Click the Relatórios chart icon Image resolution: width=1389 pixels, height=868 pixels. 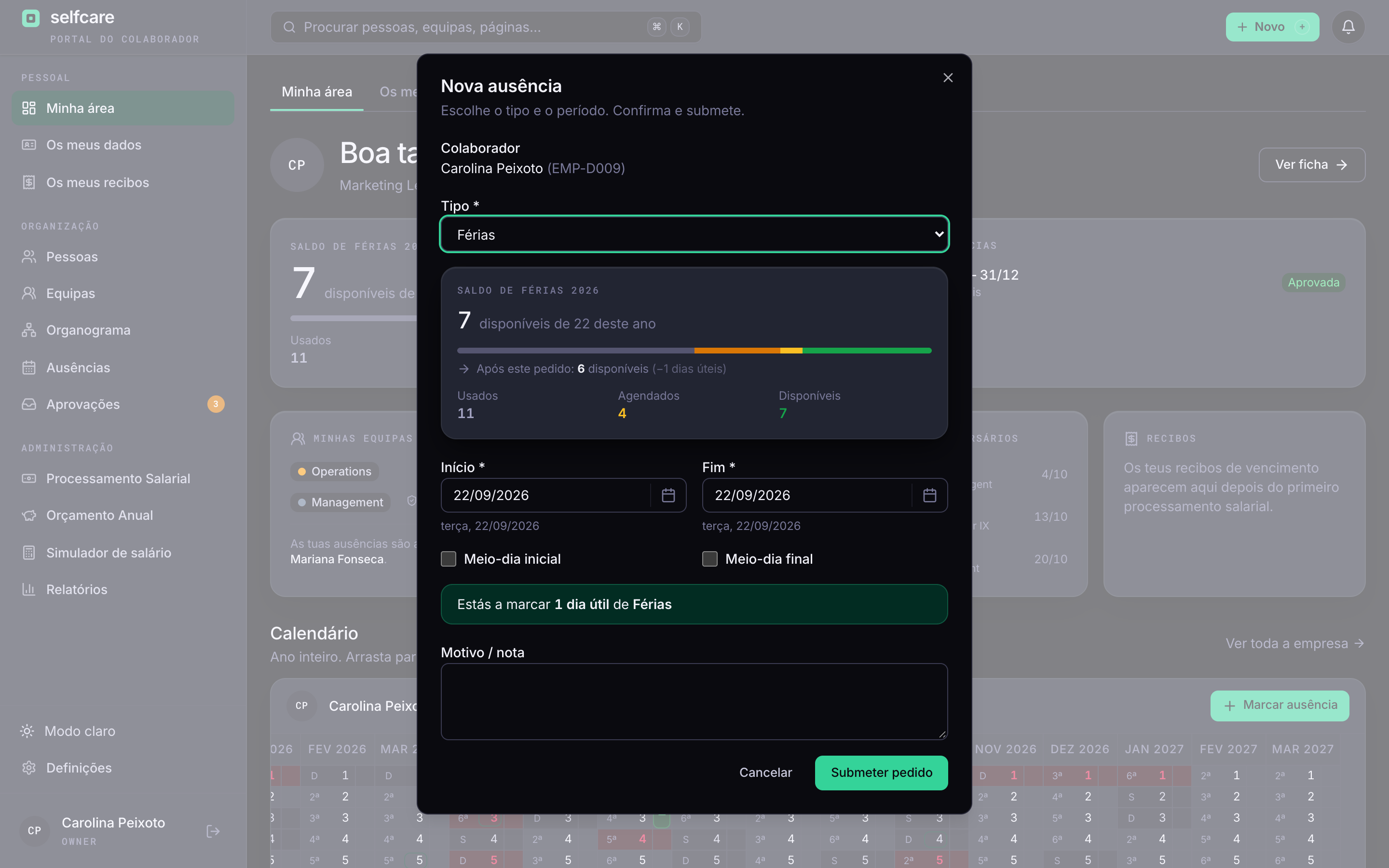(29, 589)
